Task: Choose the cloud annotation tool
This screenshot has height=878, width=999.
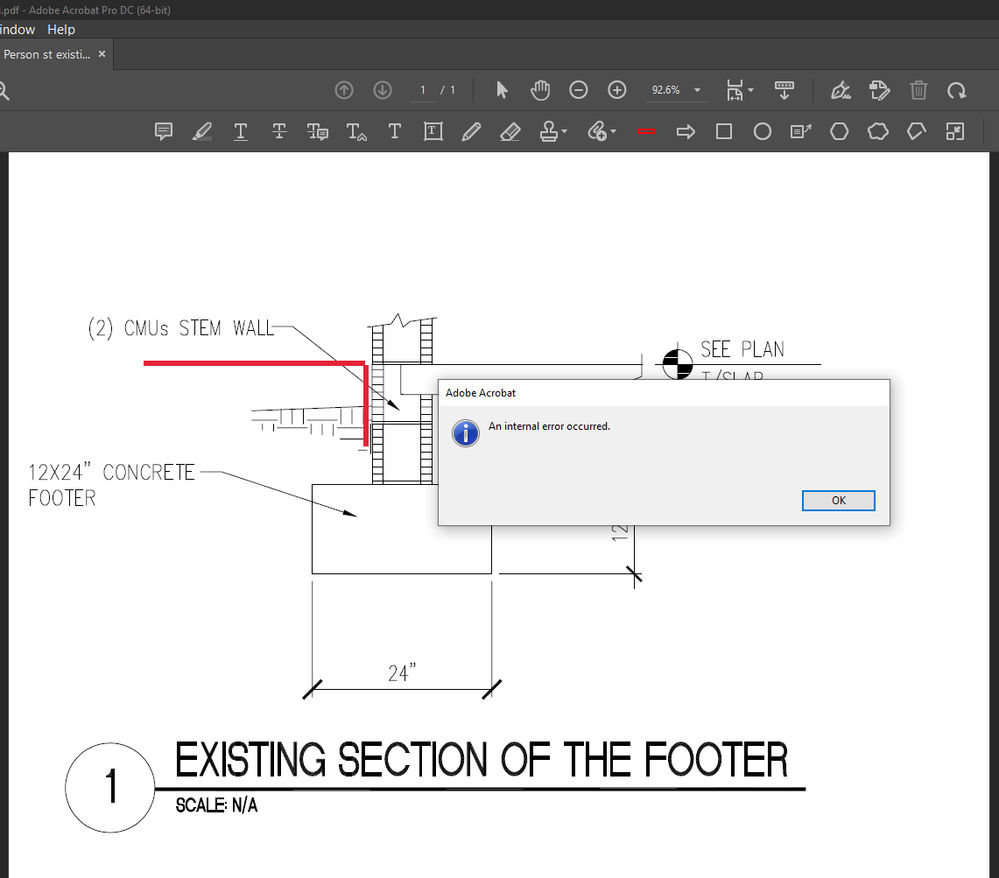Action: pos(878,131)
